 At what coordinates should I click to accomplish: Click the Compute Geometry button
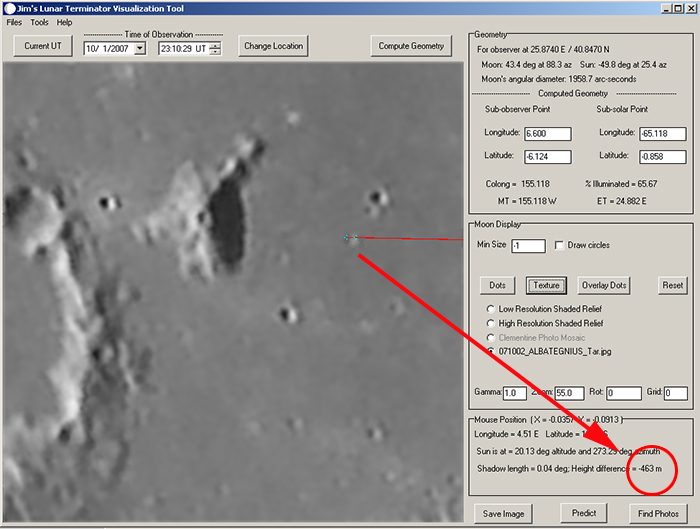click(x=411, y=46)
